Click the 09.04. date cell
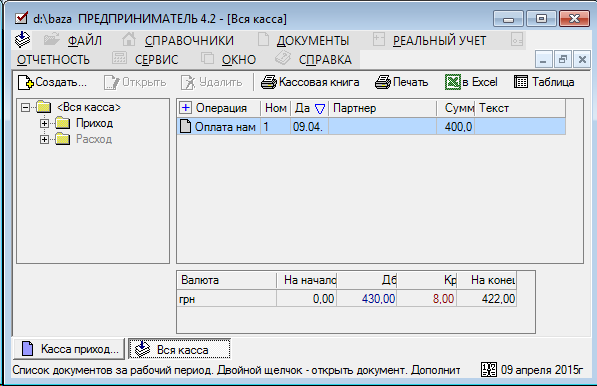 [x=308, y=127]
